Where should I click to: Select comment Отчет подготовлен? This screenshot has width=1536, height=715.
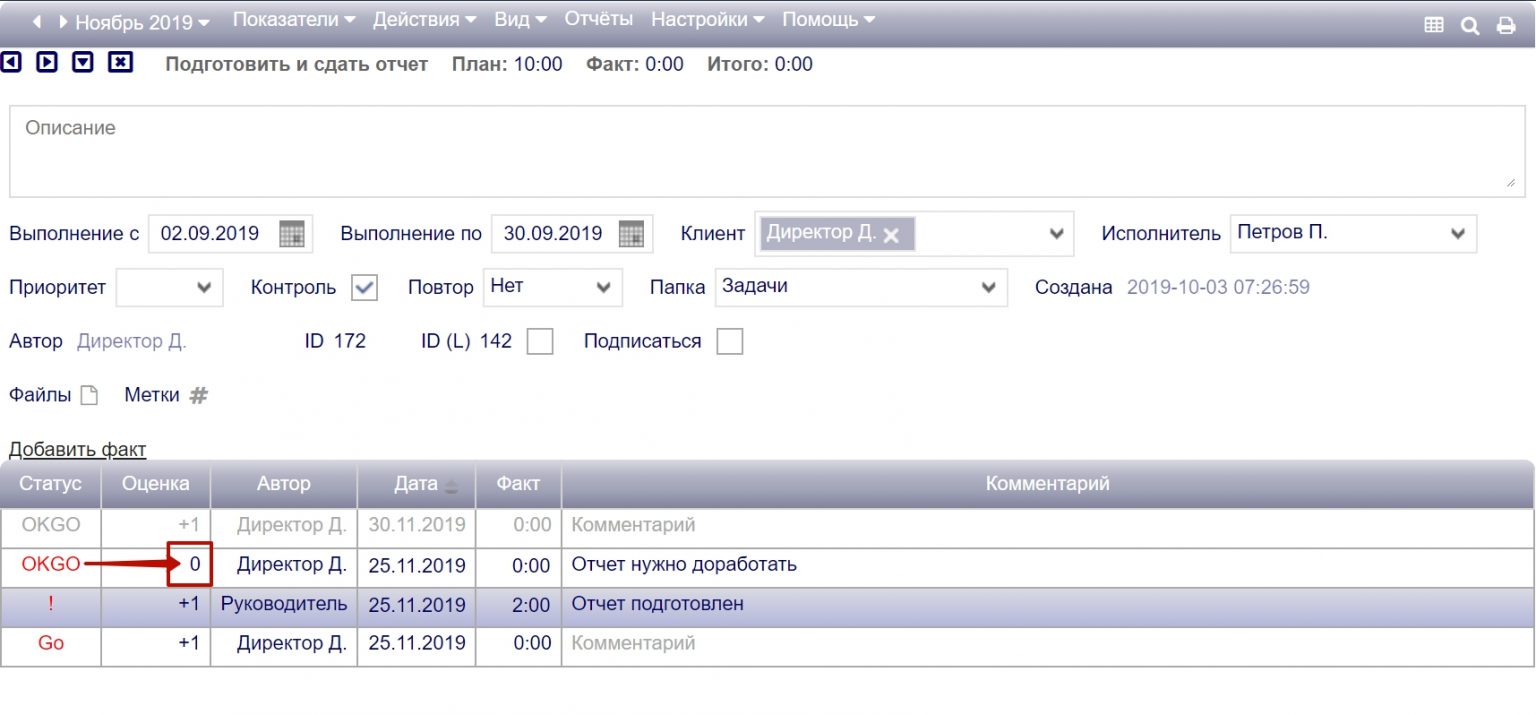coord(657,605)
